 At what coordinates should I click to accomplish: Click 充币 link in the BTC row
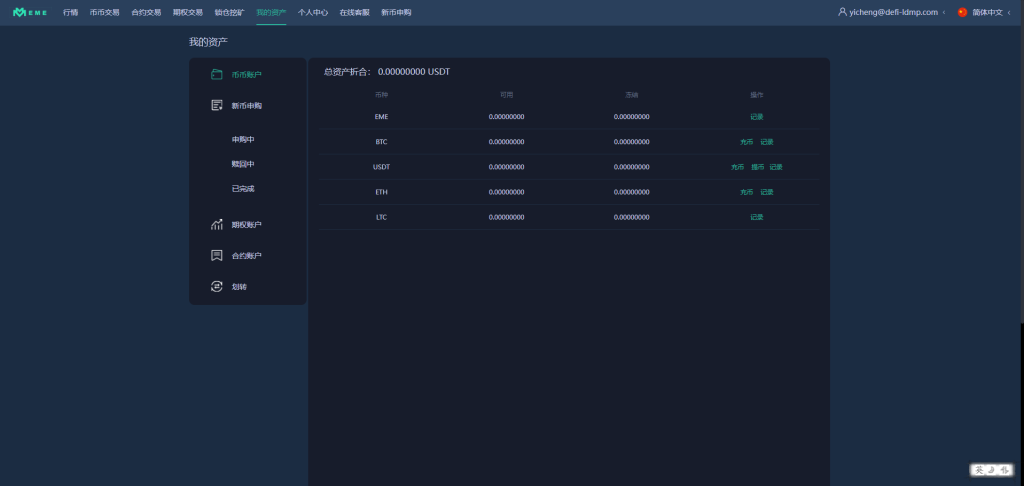(x=747, y=142)
